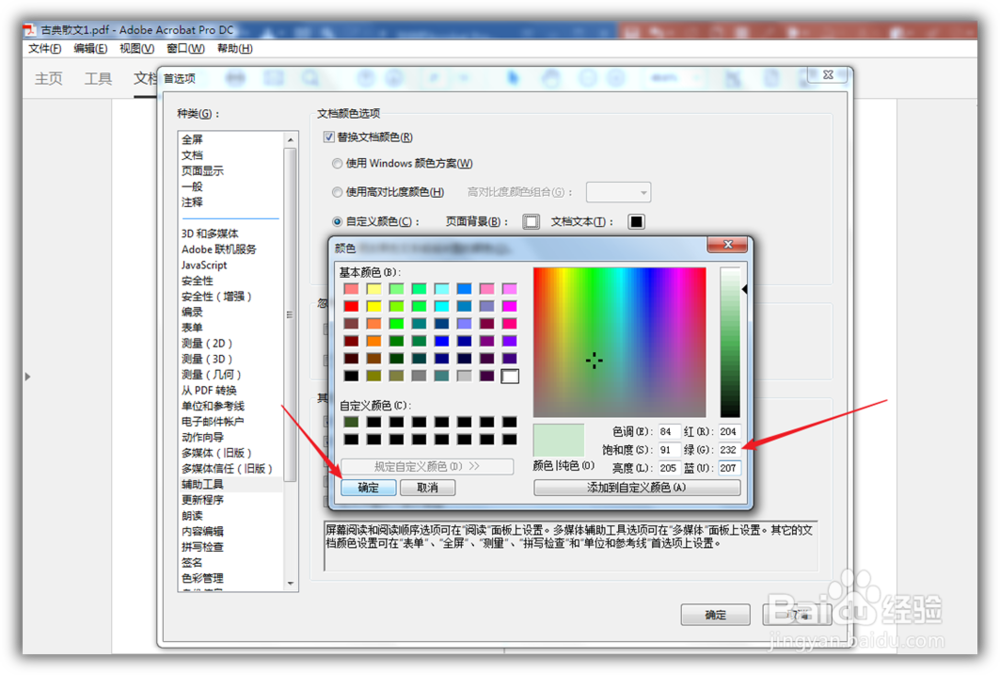Pick the black basic color swatch
The width and height of the screenshot is (1000, 675).
351,376
